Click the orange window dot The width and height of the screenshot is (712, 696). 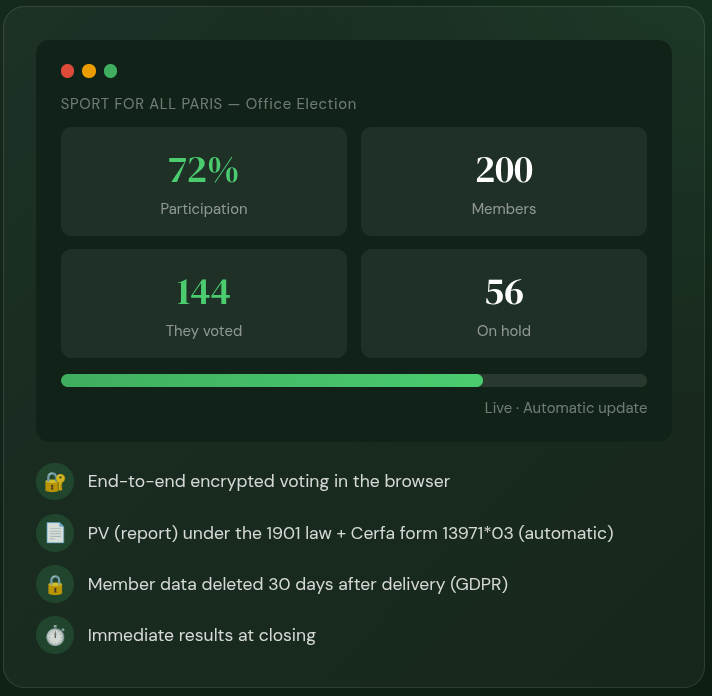tap(89, 71)
